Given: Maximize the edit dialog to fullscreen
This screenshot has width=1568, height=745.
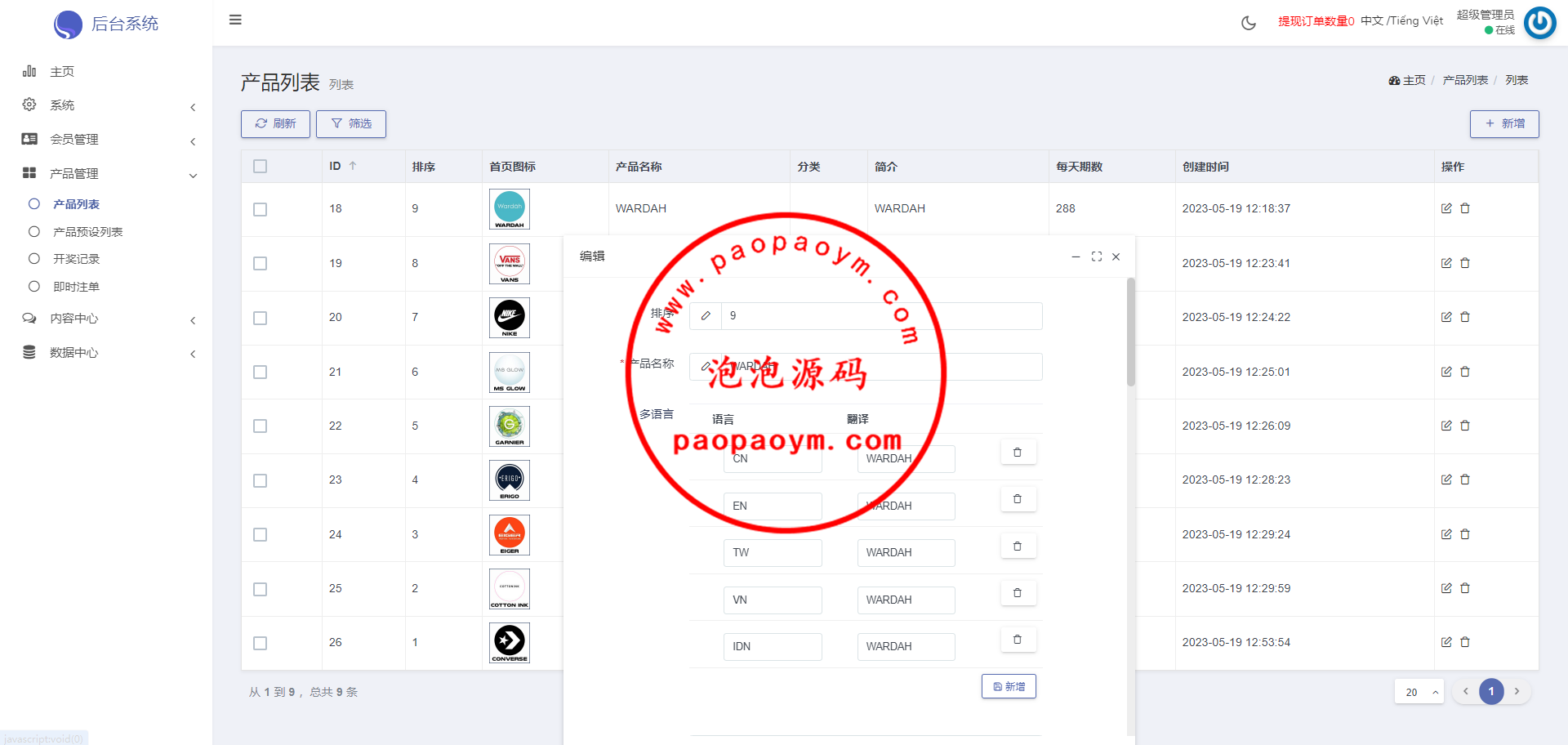Looking at the screenshot, I should [1097, 257].
